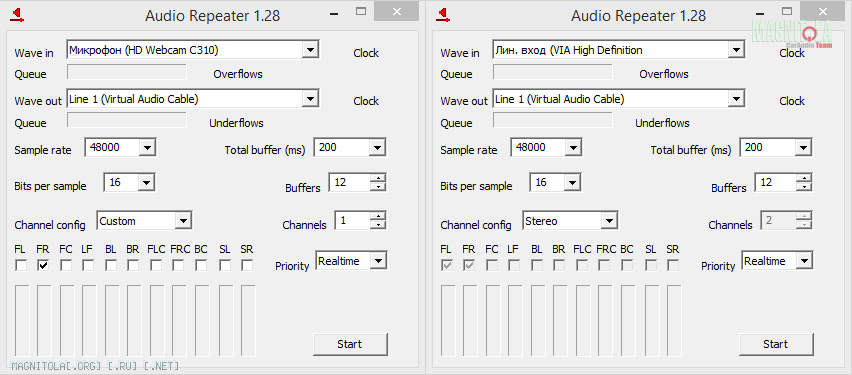
Task: Enable BL channel checkbox in left window
Action: pyautogui.click(x=111, y=266)
